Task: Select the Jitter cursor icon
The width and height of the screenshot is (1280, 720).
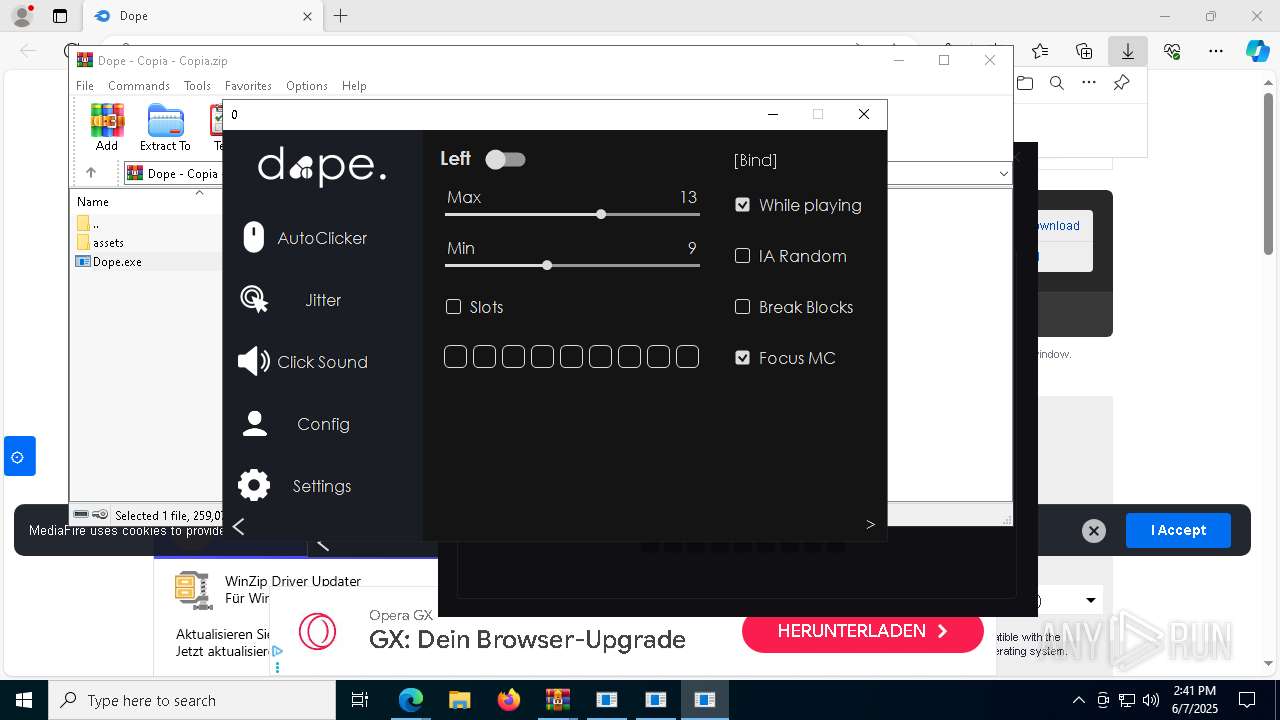Action: tap(254, 300)
